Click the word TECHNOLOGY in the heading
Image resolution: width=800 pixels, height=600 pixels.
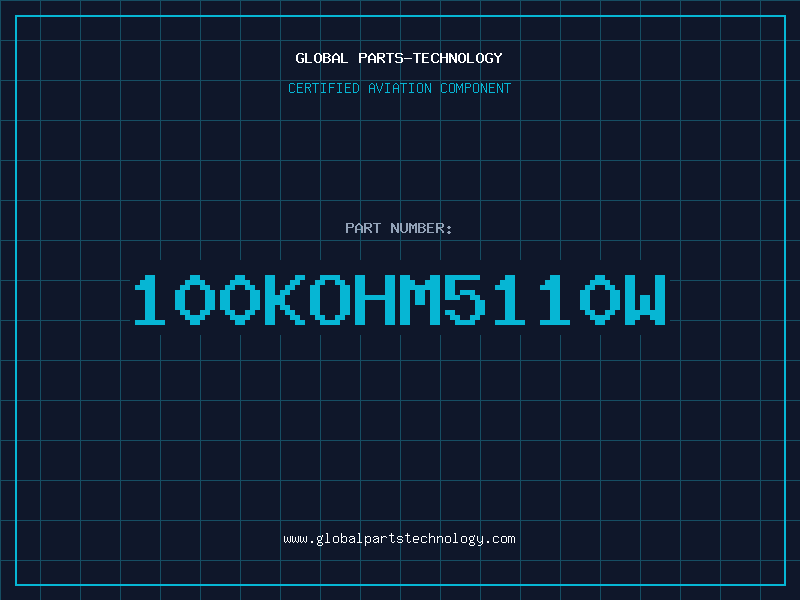click(458, 58)
